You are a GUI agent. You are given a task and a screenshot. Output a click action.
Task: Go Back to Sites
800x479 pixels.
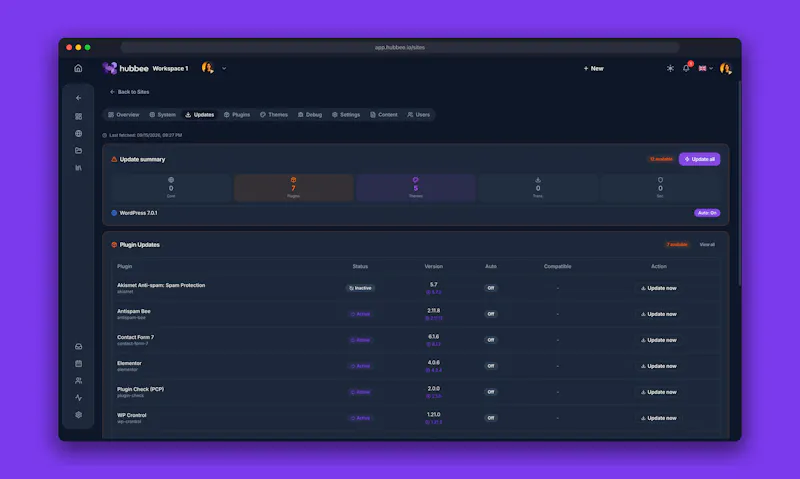[130, 92]
